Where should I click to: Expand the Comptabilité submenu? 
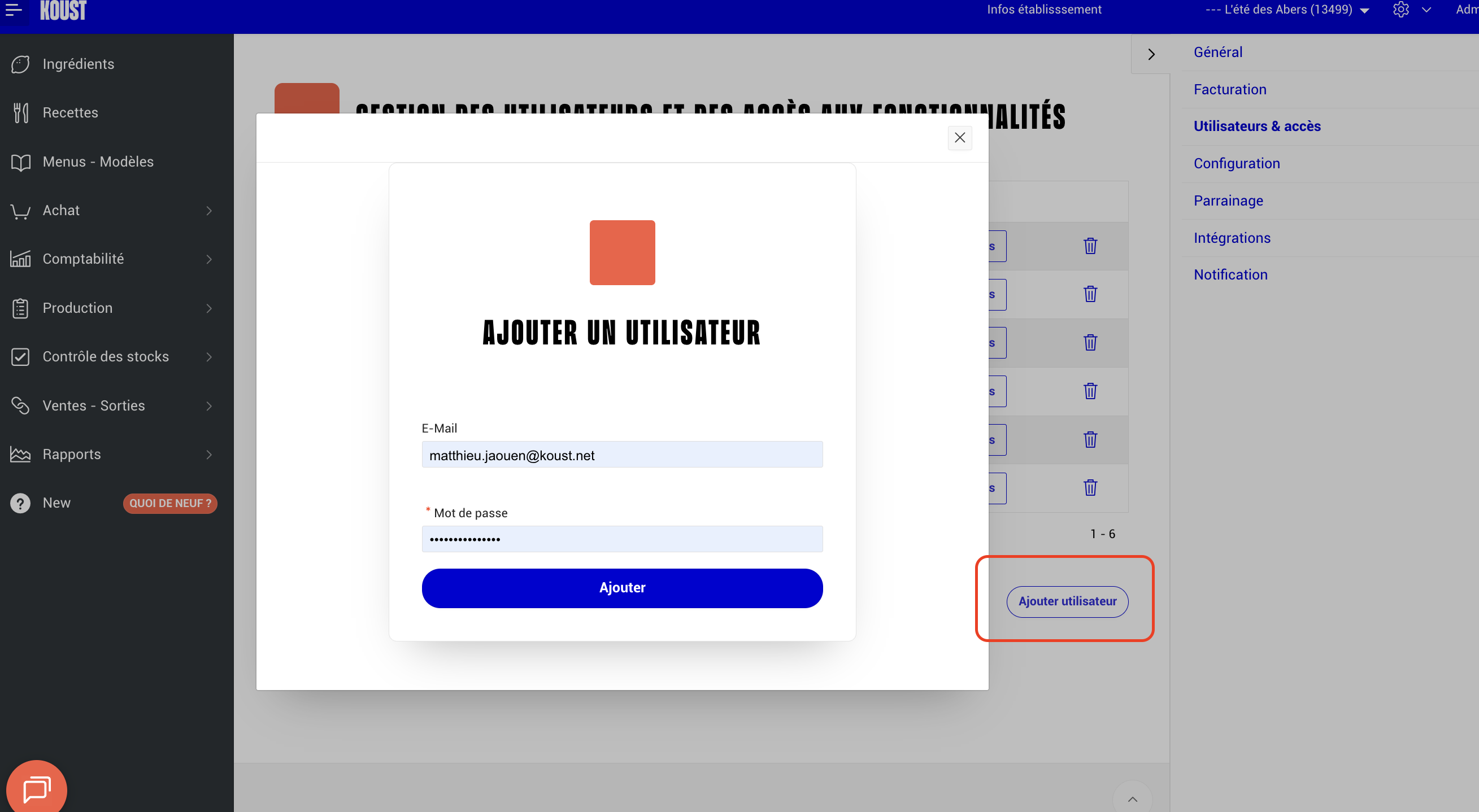(209, 259)
